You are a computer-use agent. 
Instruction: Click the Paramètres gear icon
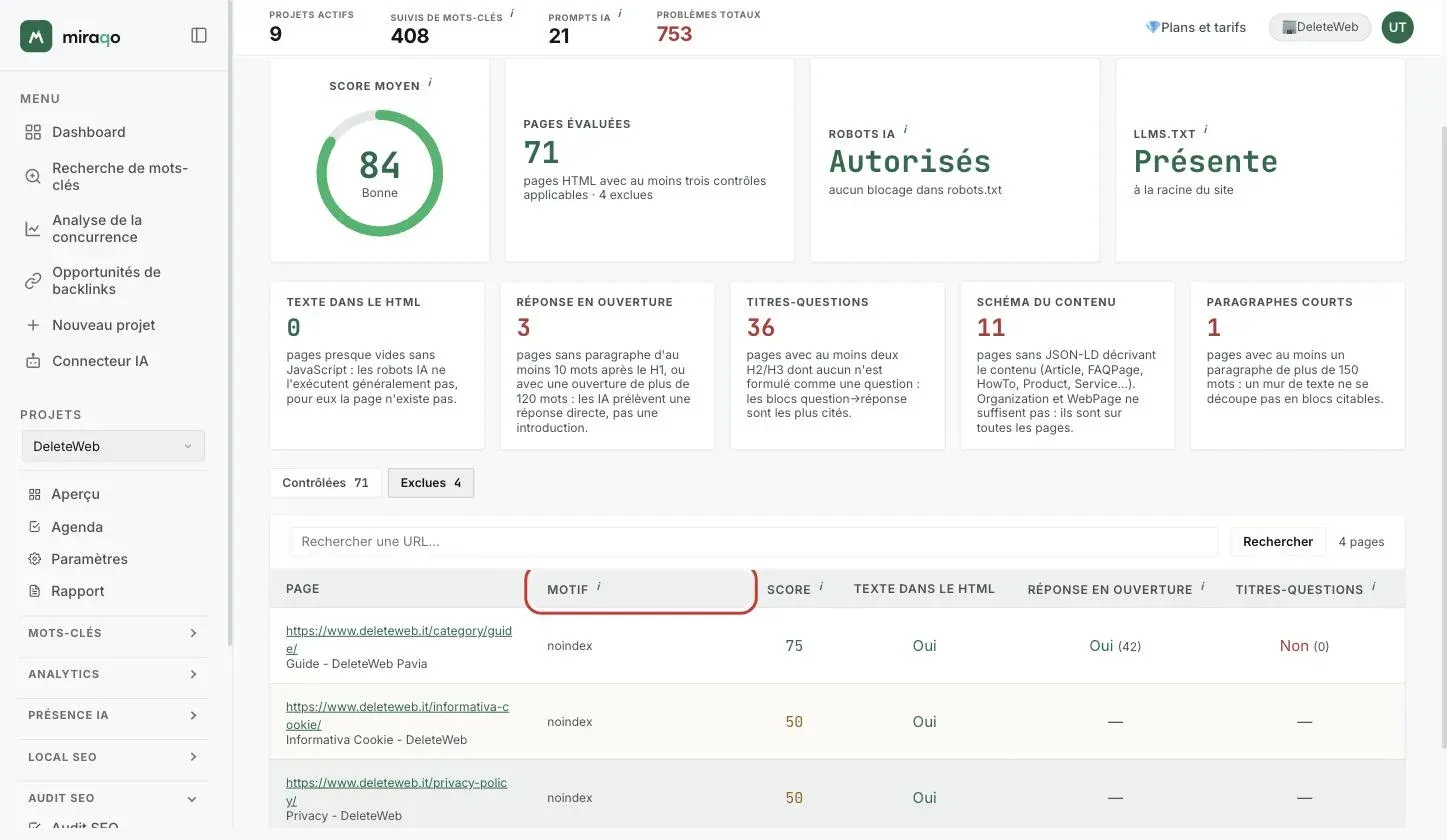point(35,559)
